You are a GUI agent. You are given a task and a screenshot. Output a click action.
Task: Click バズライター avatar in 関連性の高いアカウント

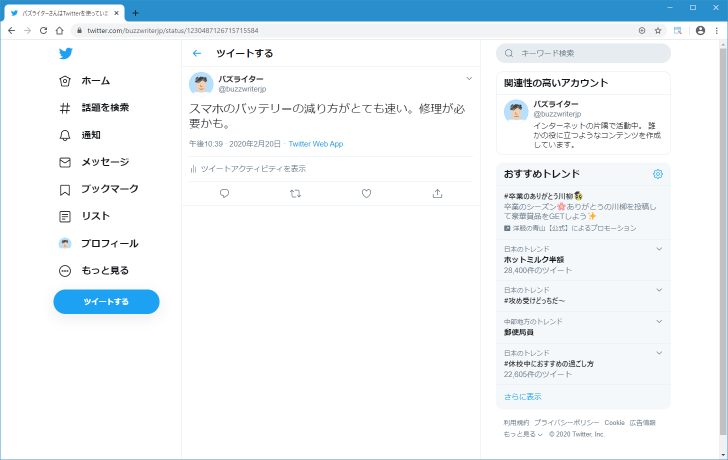pyautogui.click(x=516, y=111)
